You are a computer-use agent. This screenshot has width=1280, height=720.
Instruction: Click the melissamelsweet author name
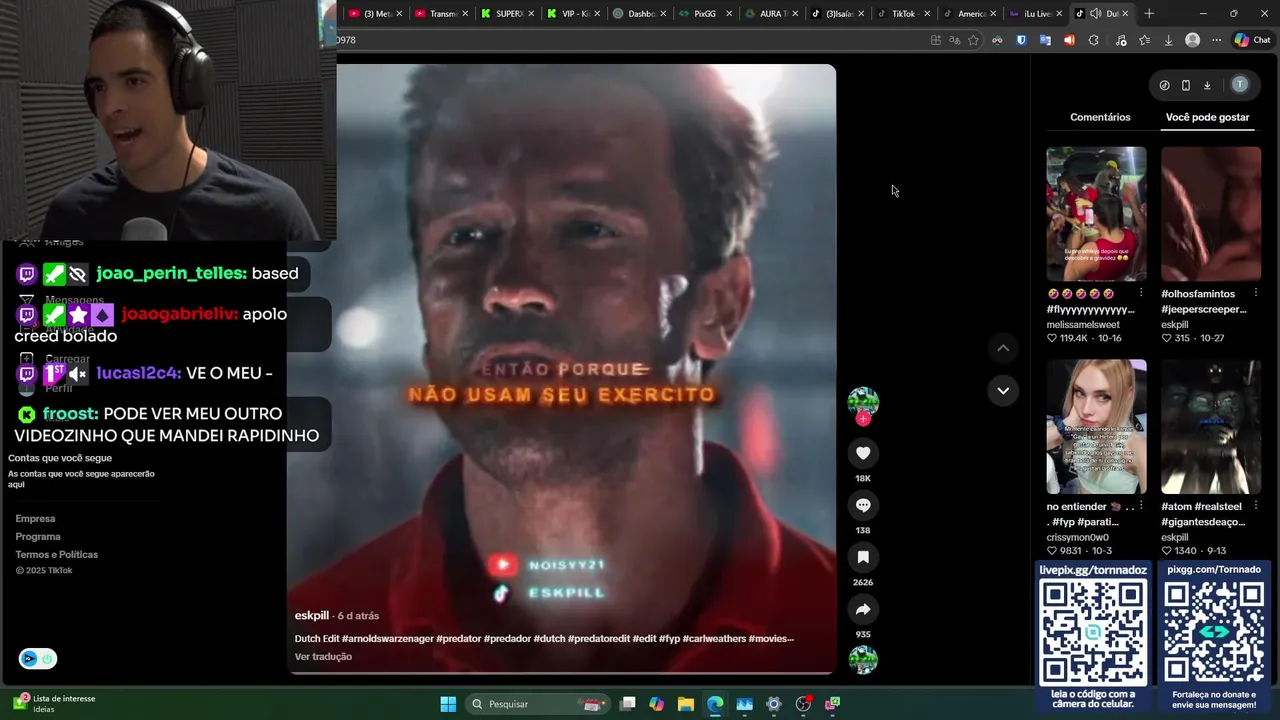click(1083, 325)
